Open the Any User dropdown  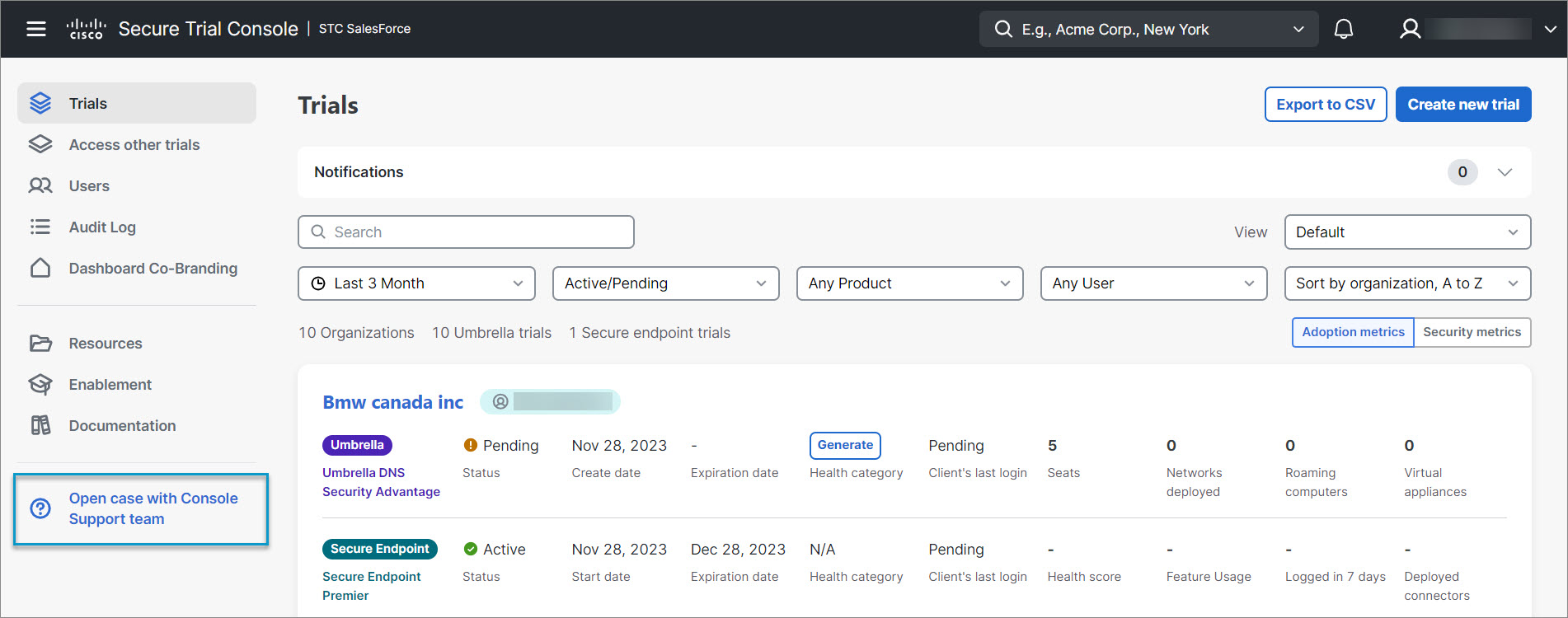pos(1154,283)
